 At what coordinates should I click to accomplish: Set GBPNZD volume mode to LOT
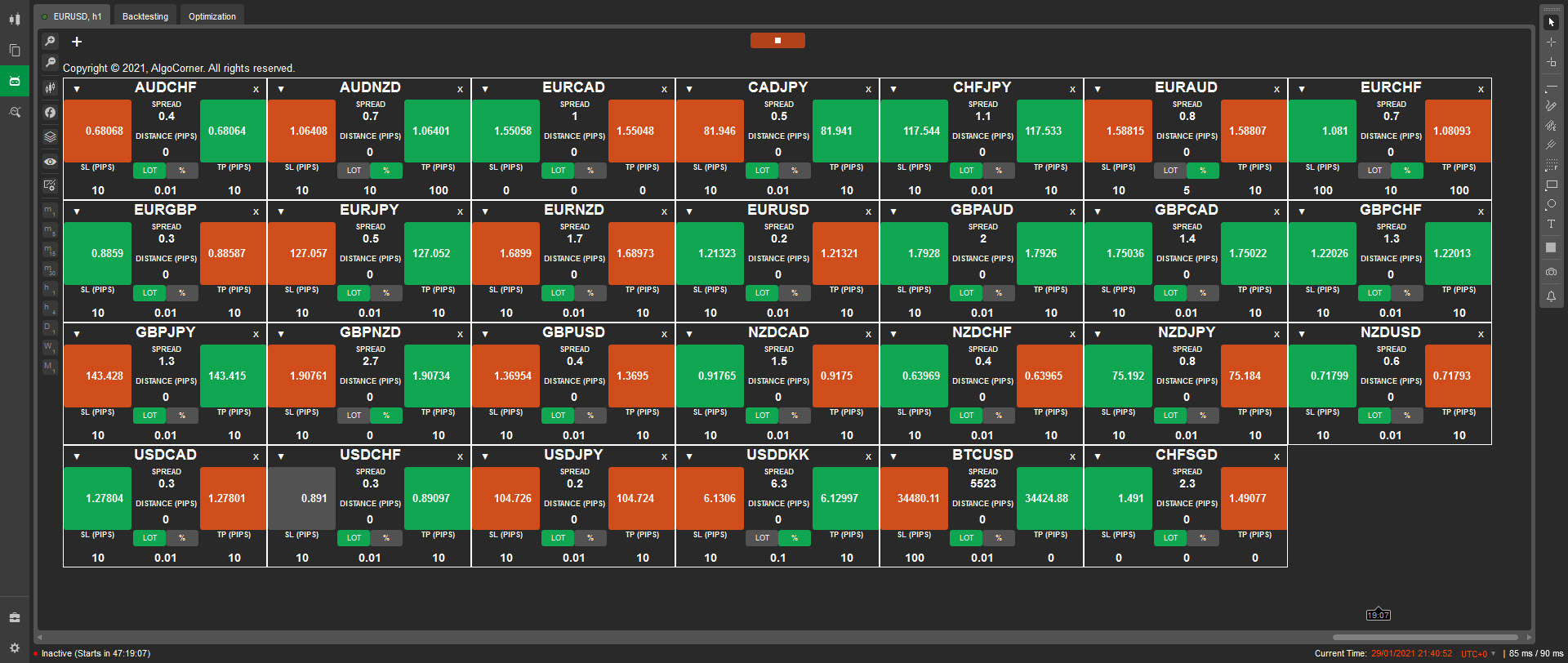354,416
